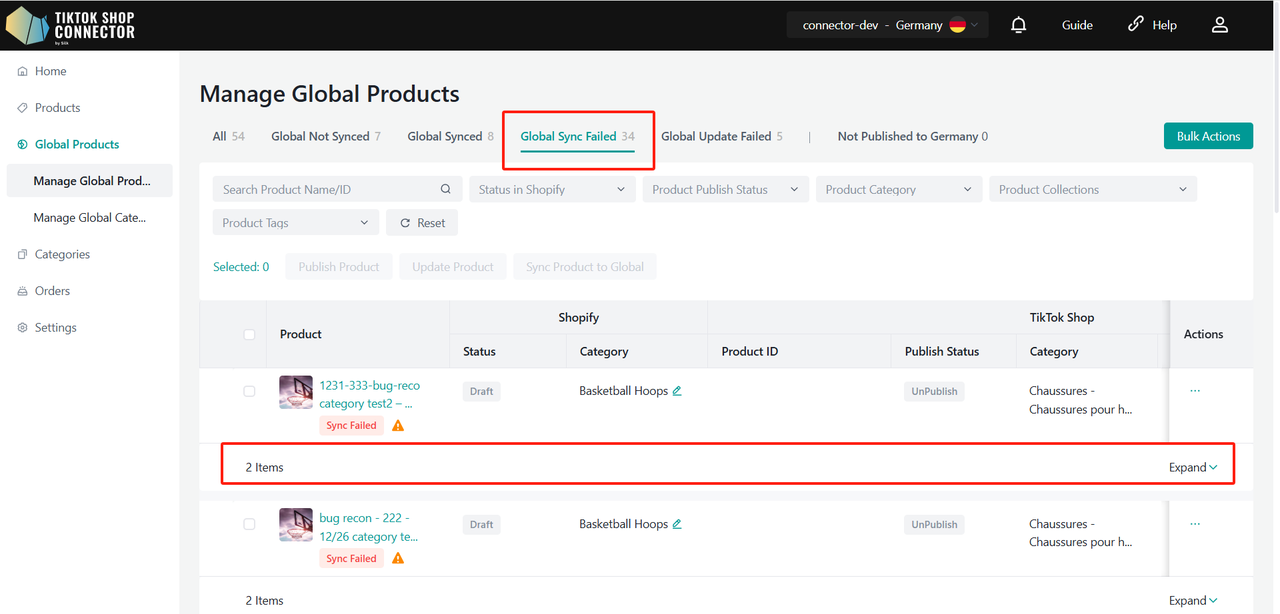The height and width of the screenshot is (614, 1280).
Task: Click warning triangle on second Sync Failed product
Action: point(398,558)
